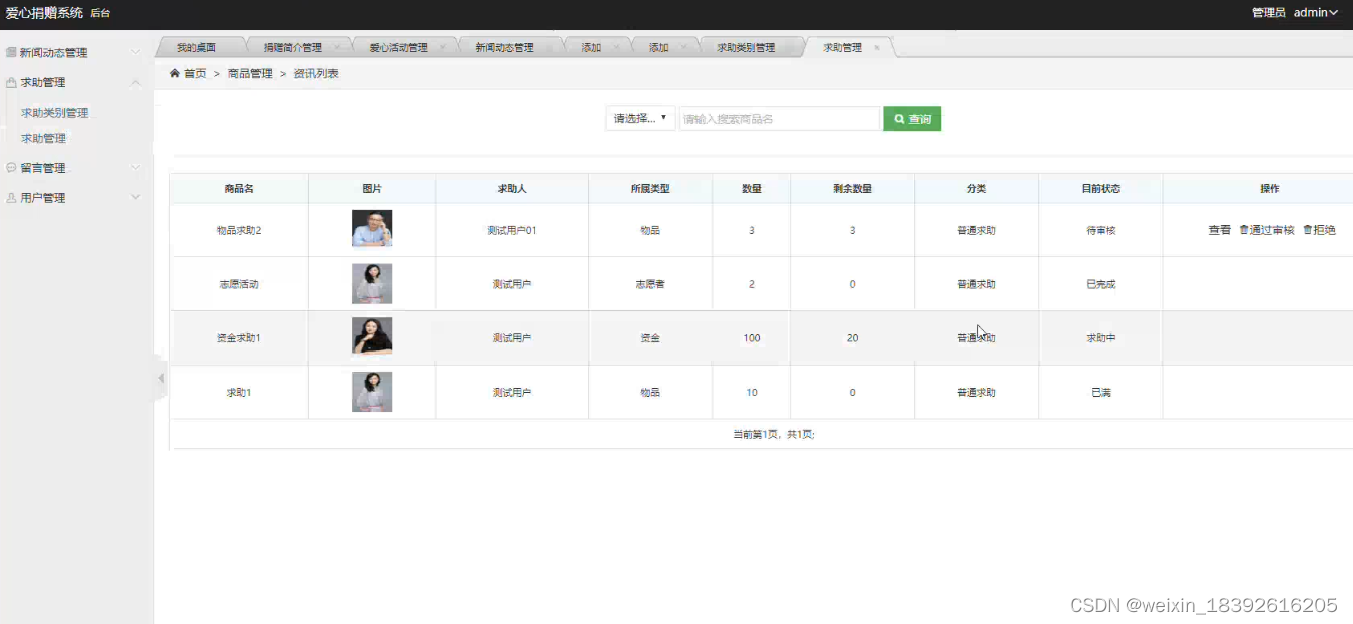This screenshot has height=624, width=1353.
Task: Open 求助类别管理 in the sidebar submenu
Action: pos(55,113)
